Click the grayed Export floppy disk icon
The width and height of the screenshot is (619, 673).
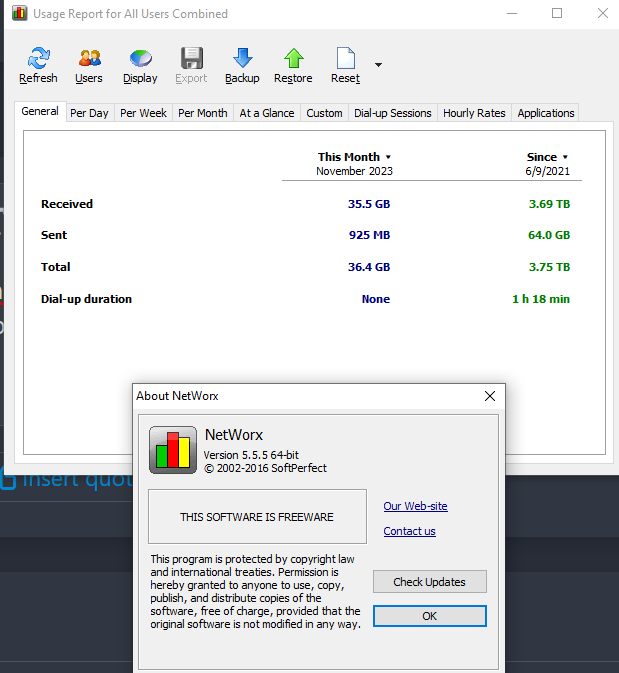(191, 58)
